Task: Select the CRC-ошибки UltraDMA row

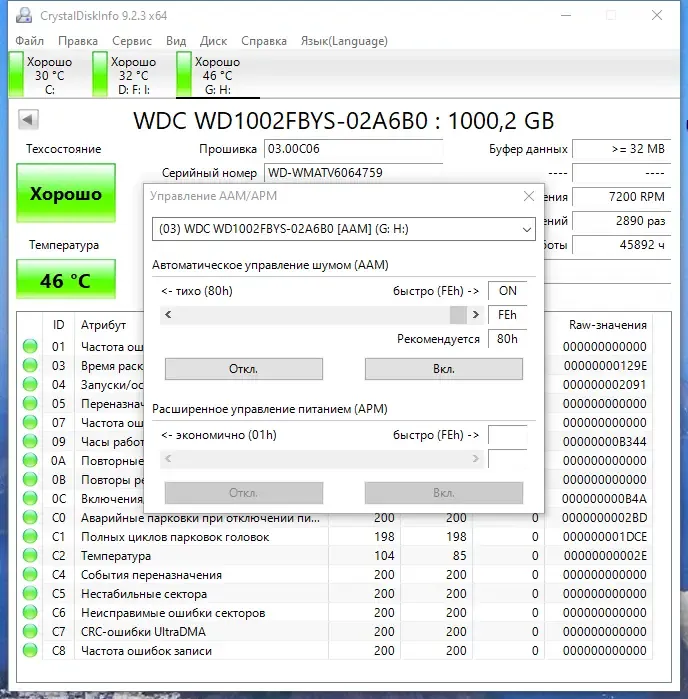Action: pos(337,632)
